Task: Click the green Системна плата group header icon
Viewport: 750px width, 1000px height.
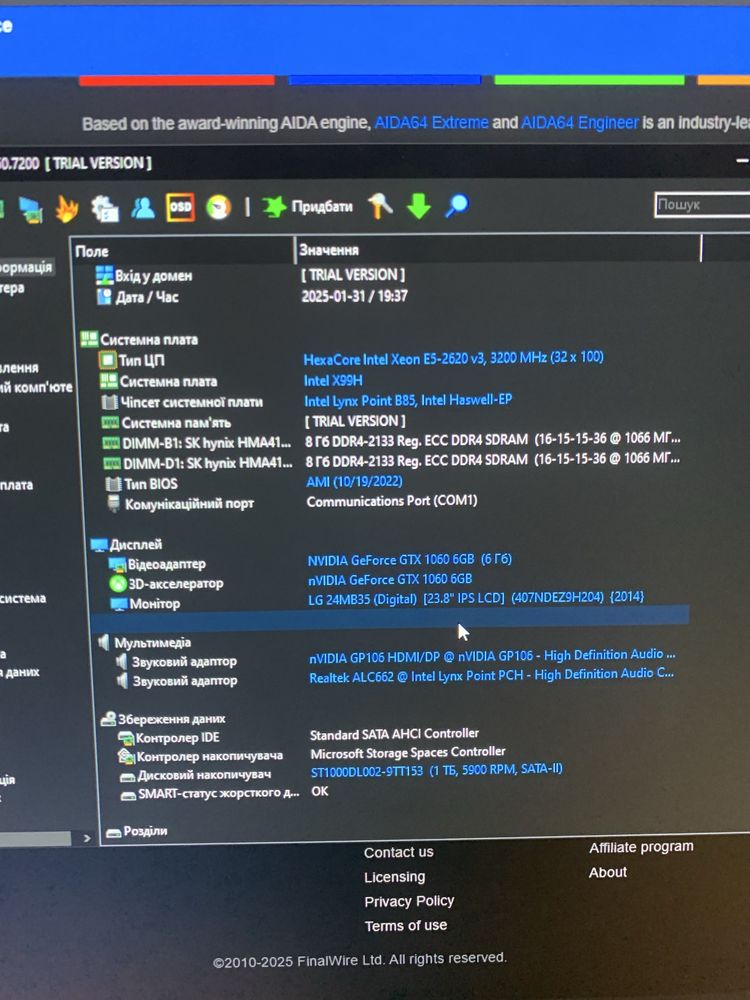Action: pos(89,339)
